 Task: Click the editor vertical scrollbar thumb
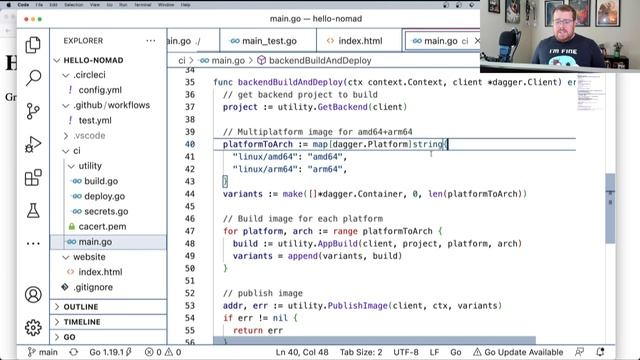(x=610, y=208)
